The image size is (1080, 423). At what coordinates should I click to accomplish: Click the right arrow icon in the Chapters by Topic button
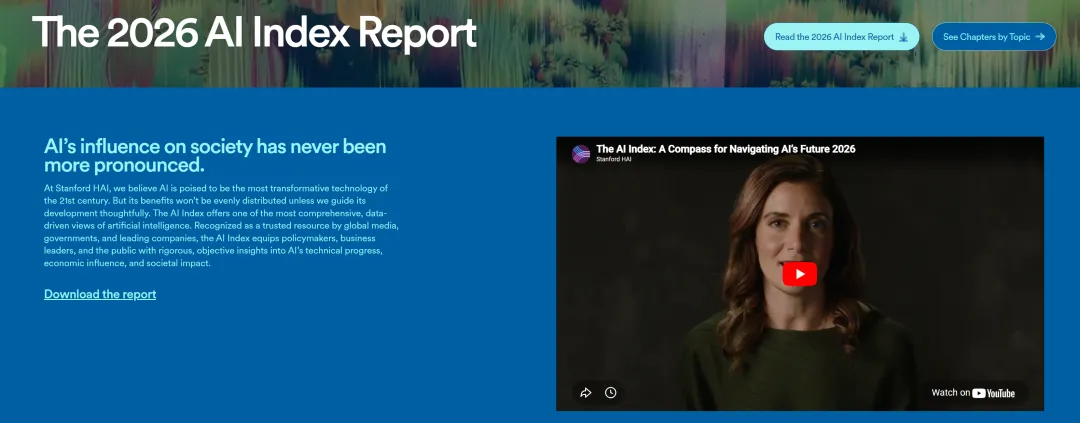pos(1040,37)
